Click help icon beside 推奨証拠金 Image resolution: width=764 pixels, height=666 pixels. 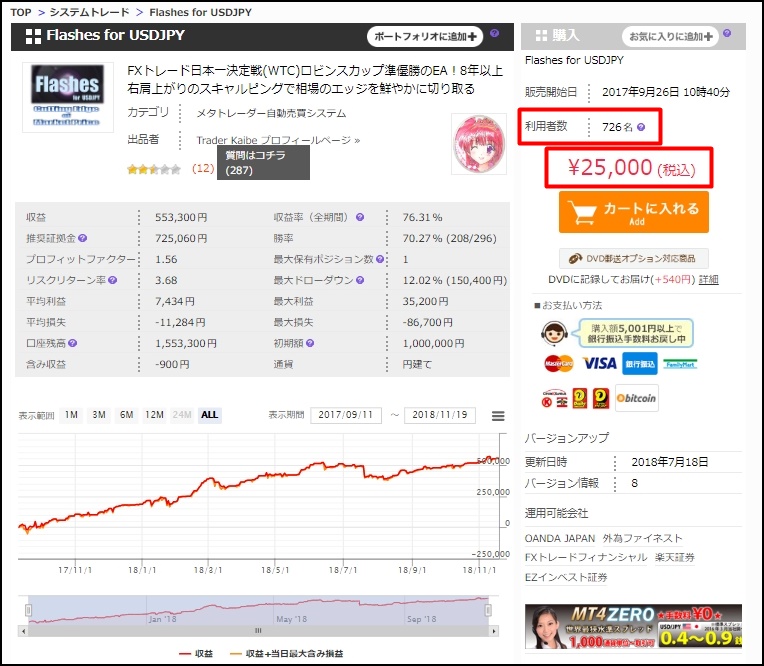tap(83, 239)
